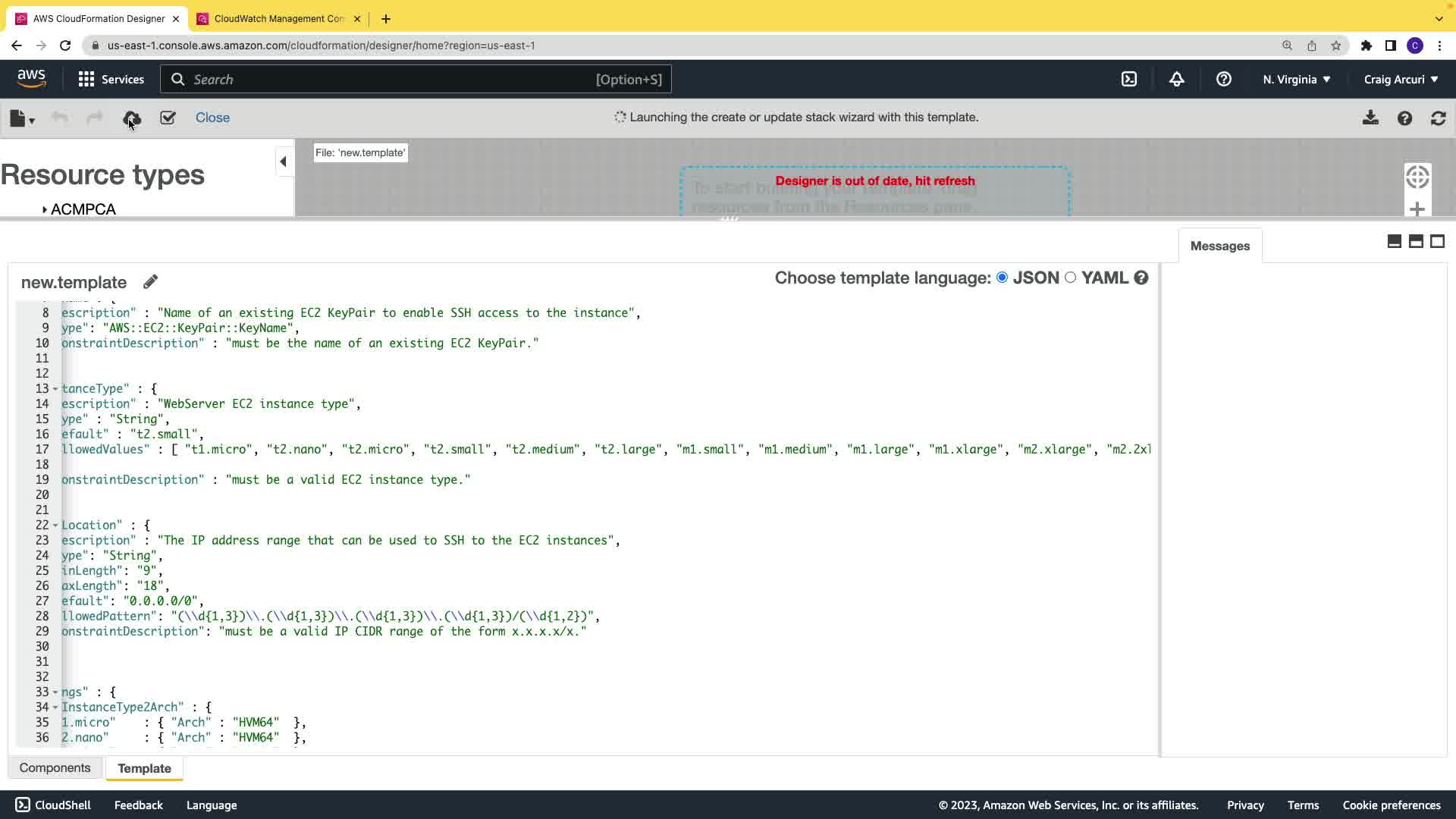
Task: Click the fit-to-window target icon
Action: pyautogui.click(x=1417, y=177)
